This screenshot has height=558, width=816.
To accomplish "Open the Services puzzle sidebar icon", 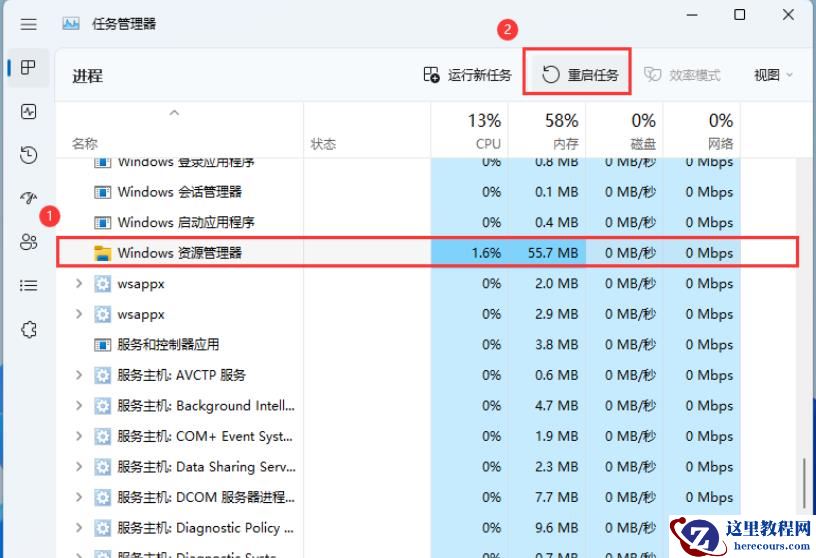I will (x=29, y=329).
